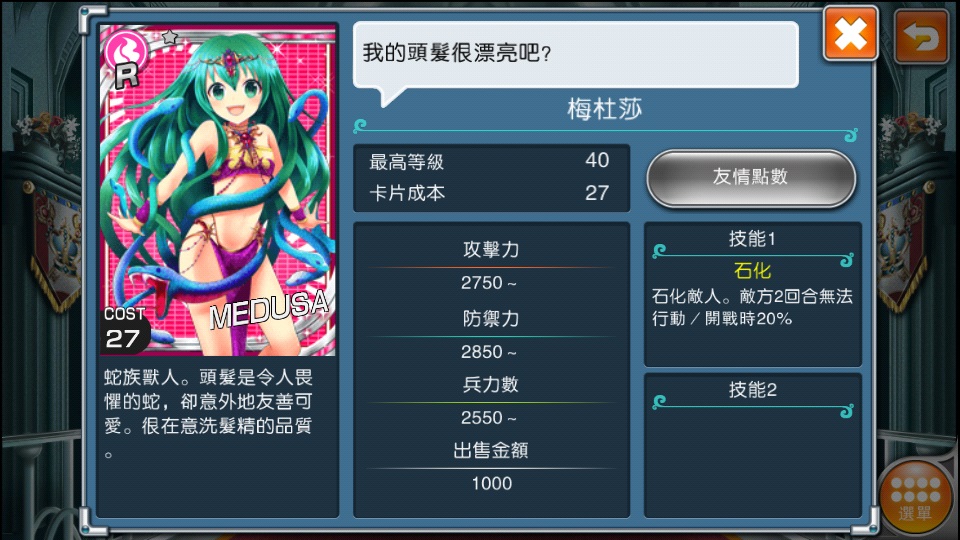Tap the Medusa card artwork
Screen dimensions: 960x540
click(217, 190)
